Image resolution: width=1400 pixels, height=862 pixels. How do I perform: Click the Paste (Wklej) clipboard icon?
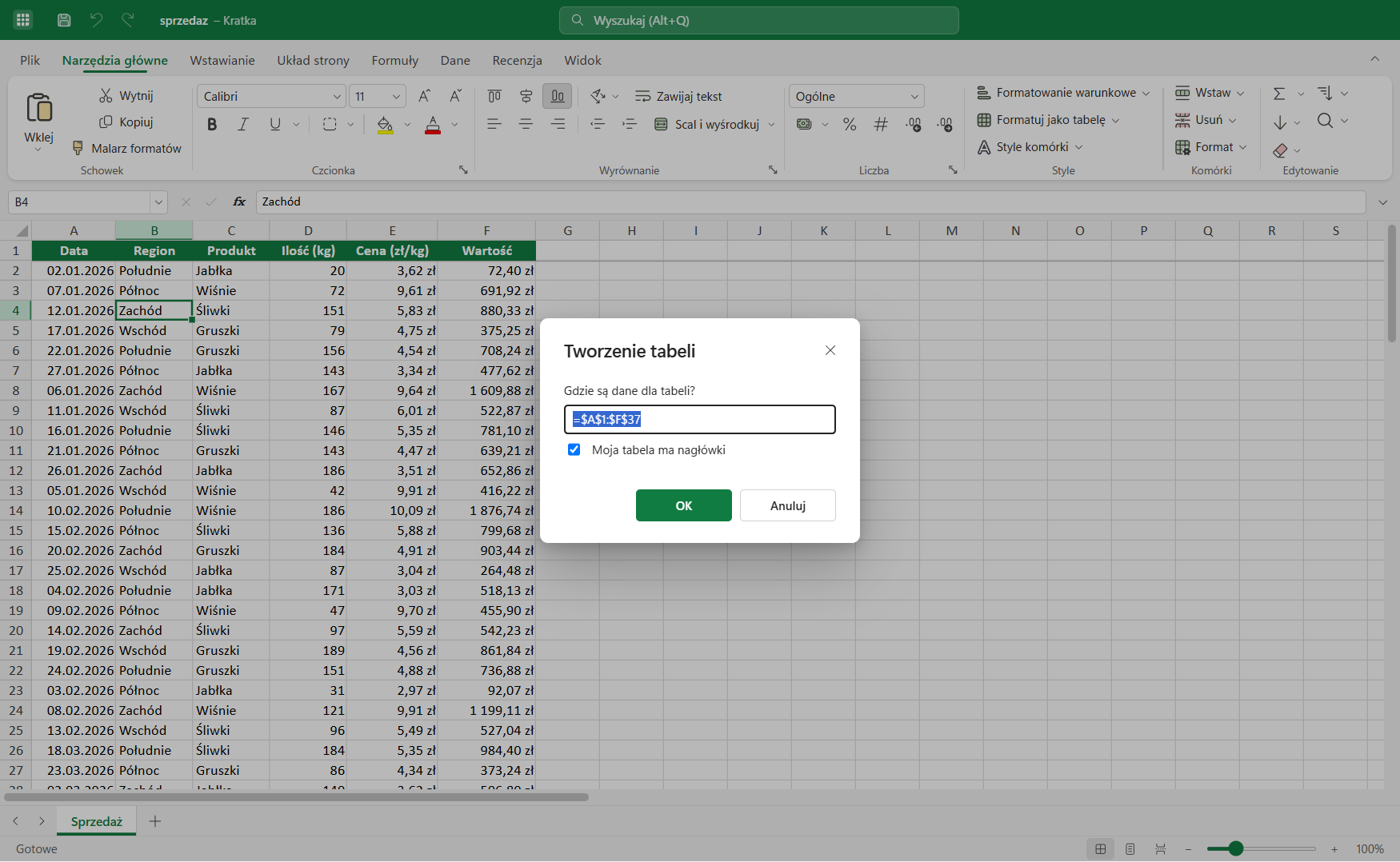point(38,107)
